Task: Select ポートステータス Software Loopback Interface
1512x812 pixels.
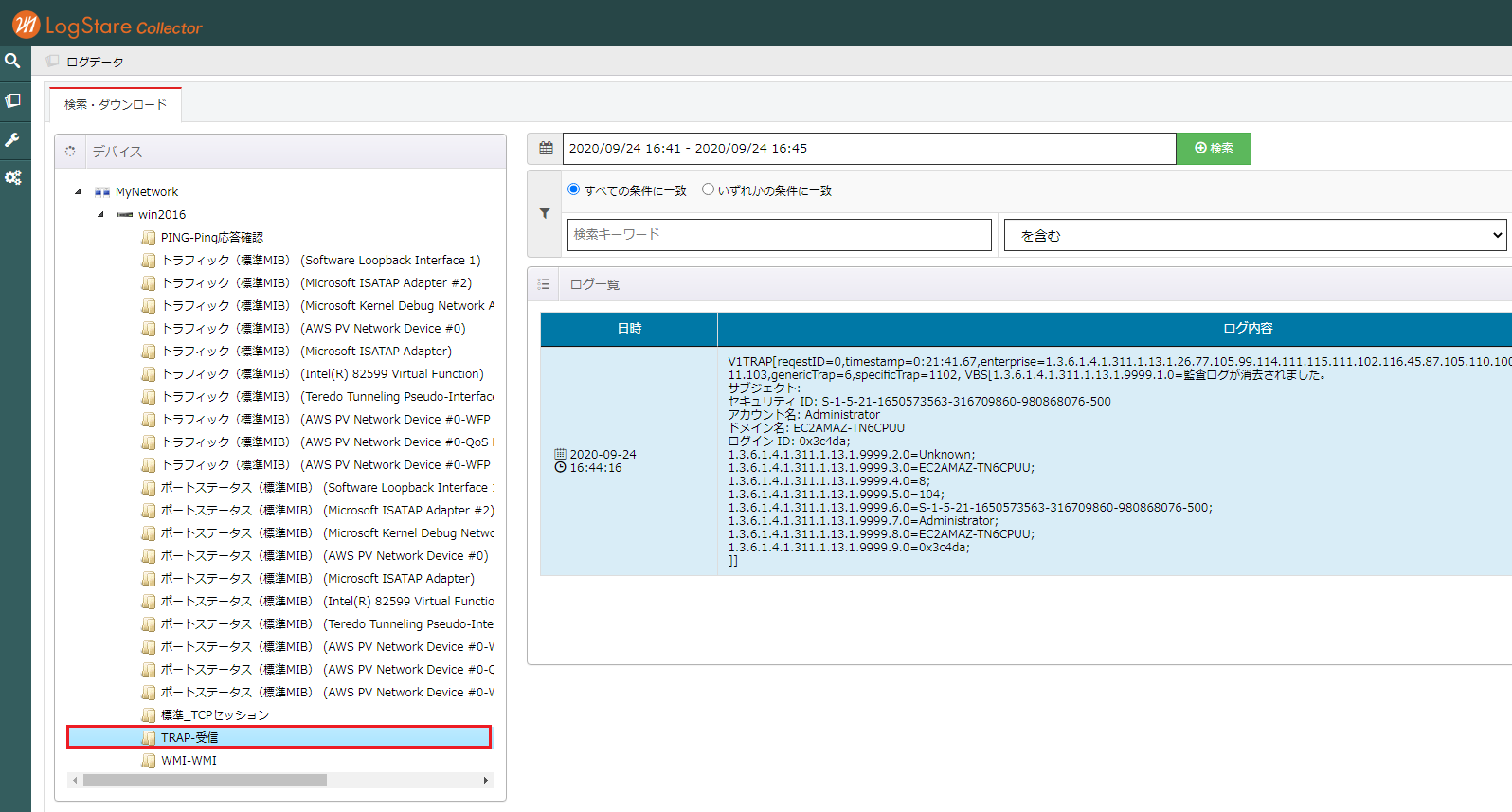Action: (x=328, y=487)
